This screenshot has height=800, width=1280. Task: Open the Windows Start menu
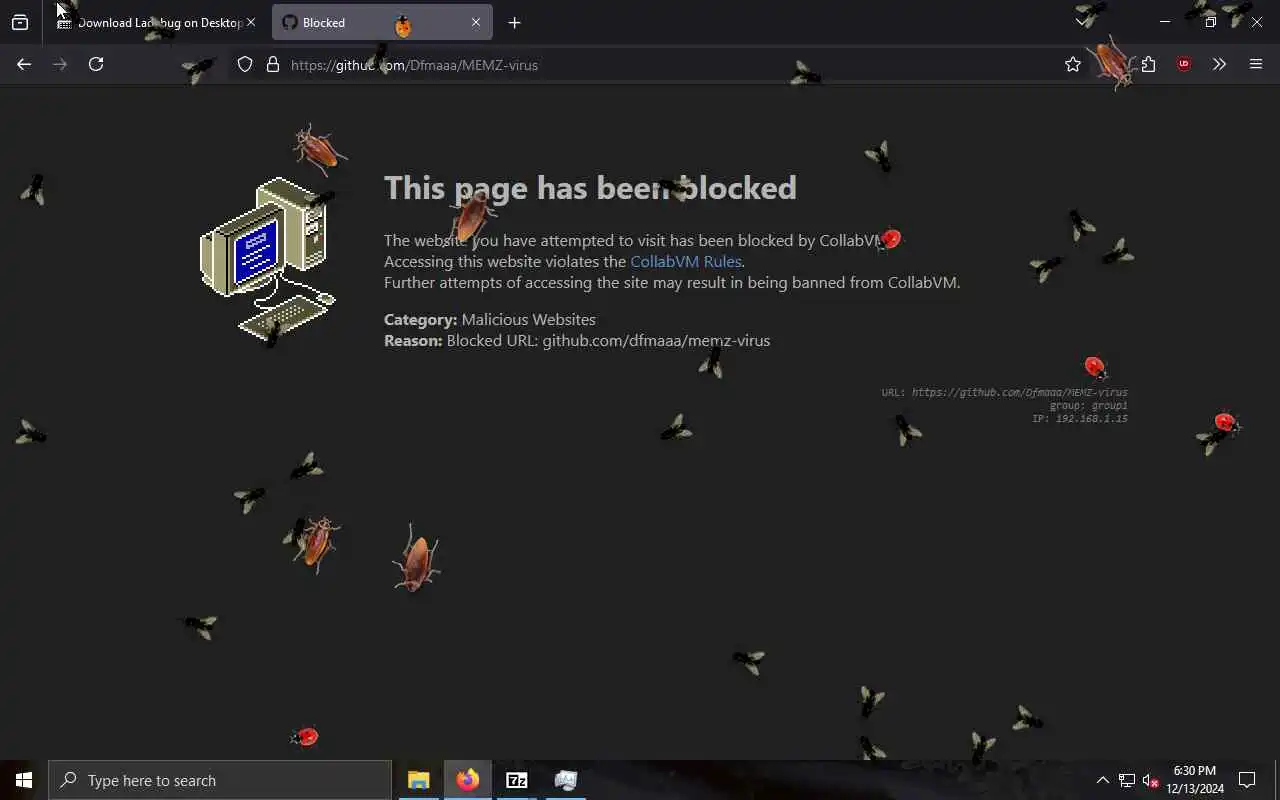click(24, 780)
